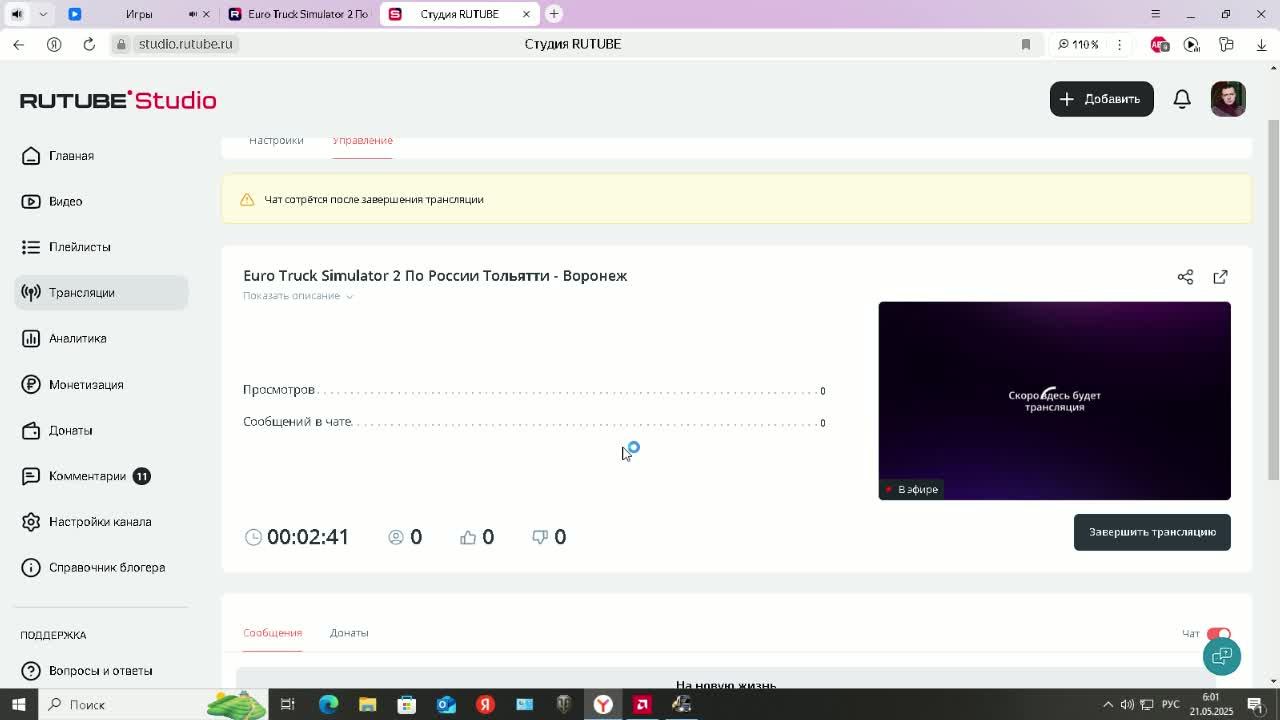Switch to the Euro Truck Simulator browser tab

tap(298, 14)
